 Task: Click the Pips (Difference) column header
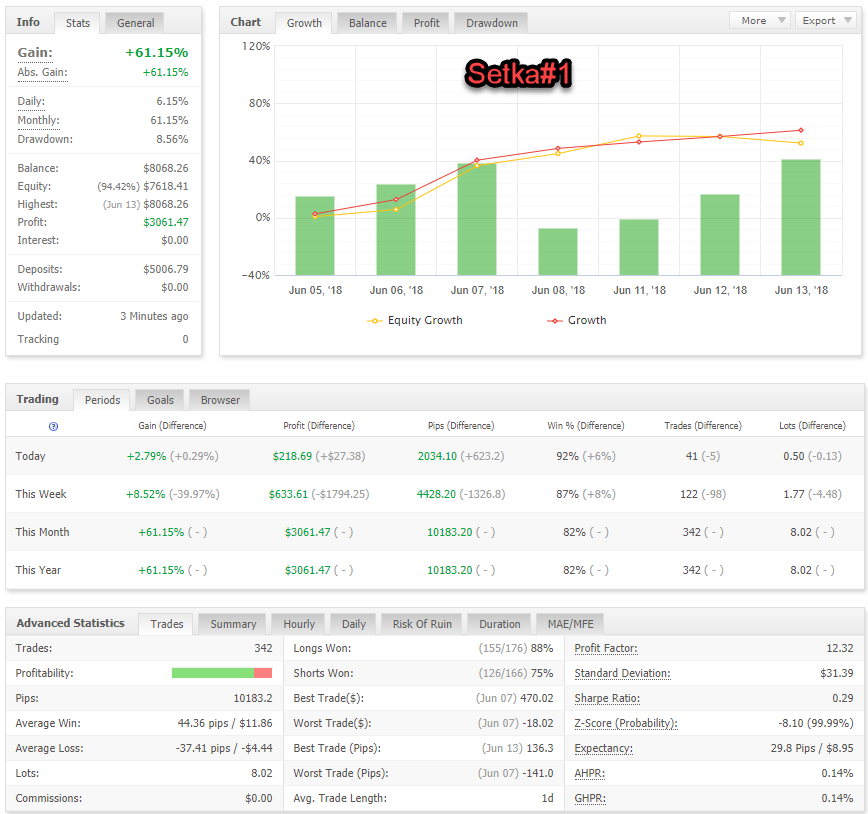click(x=461, y=426)
